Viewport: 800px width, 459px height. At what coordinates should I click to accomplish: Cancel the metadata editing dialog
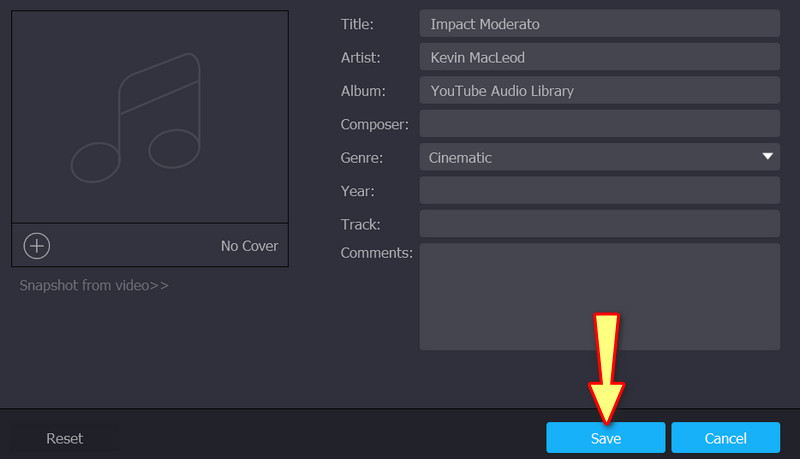[725, 438]
